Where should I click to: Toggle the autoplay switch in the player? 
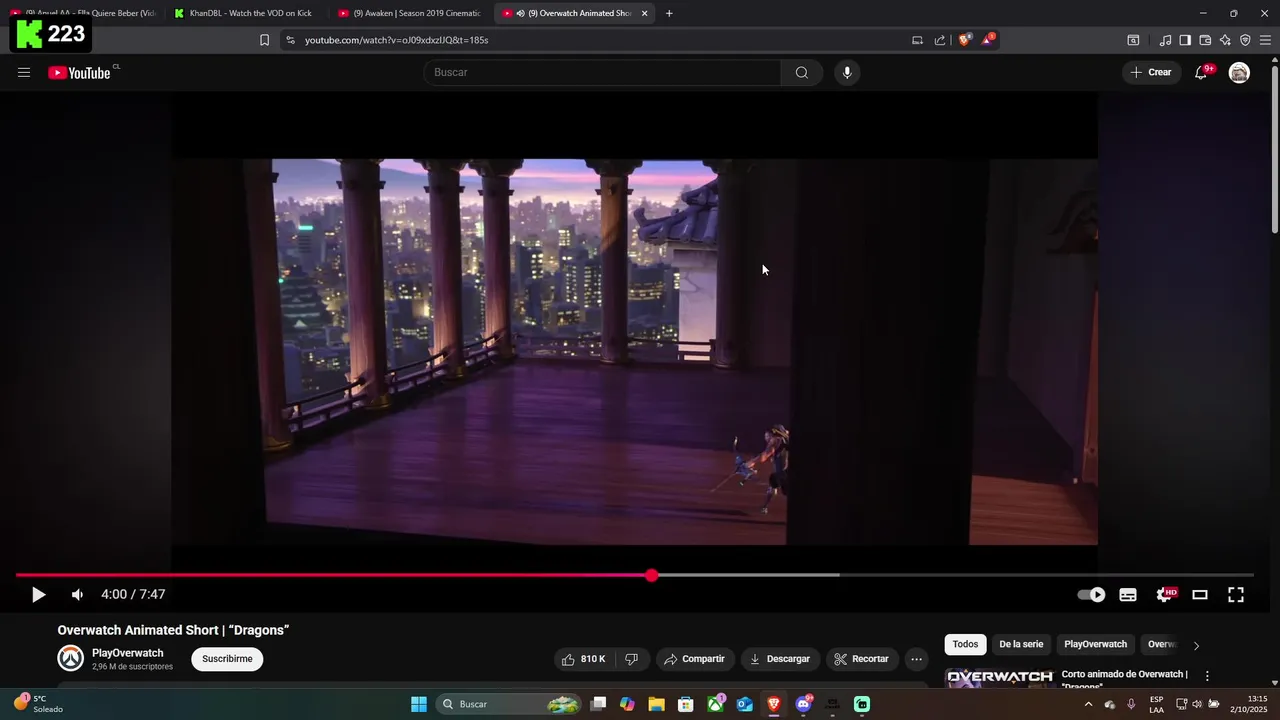(x=1091, y=594)
